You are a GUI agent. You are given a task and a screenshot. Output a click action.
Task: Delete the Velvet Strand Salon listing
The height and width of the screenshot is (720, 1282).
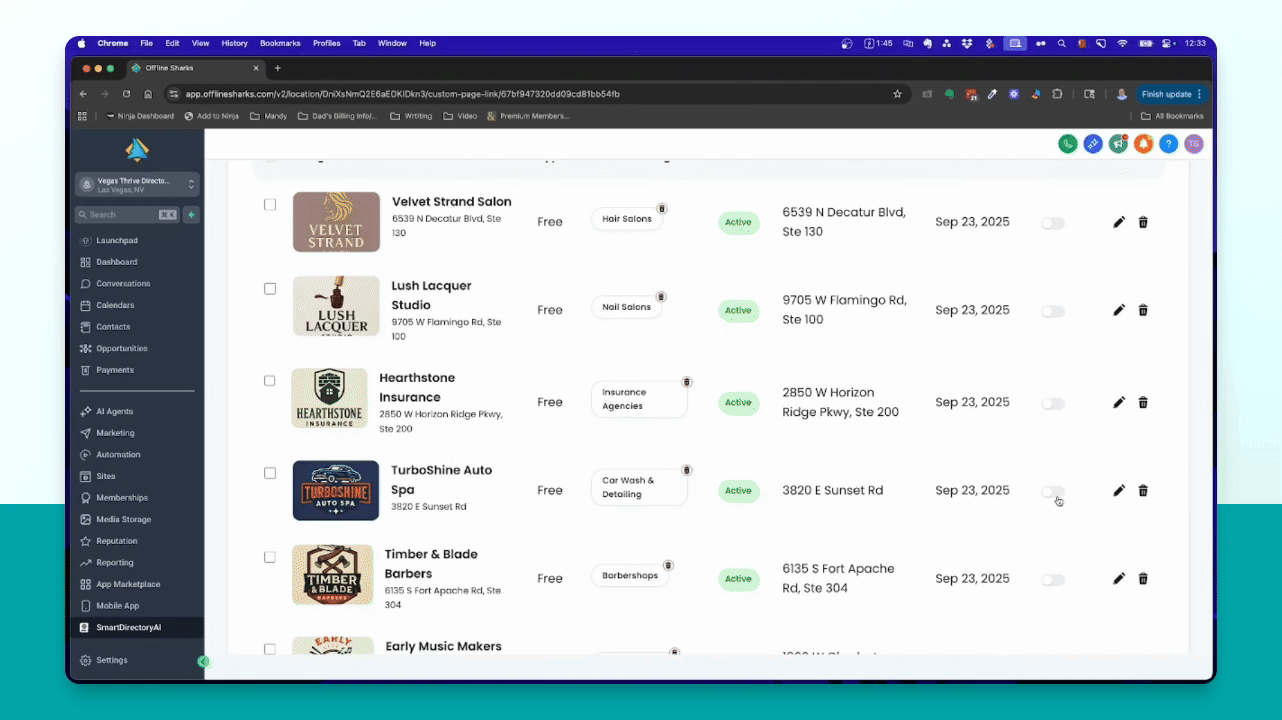(1143, 222)
